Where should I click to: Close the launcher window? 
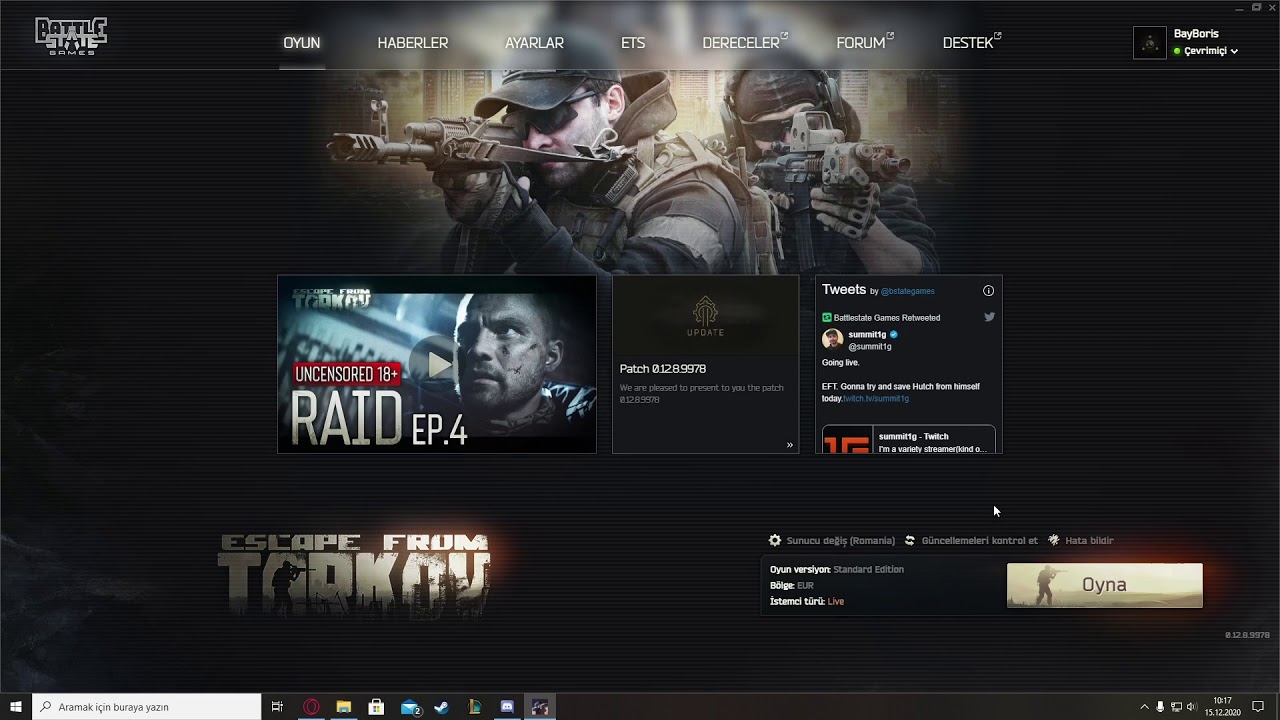[1272, 8]
